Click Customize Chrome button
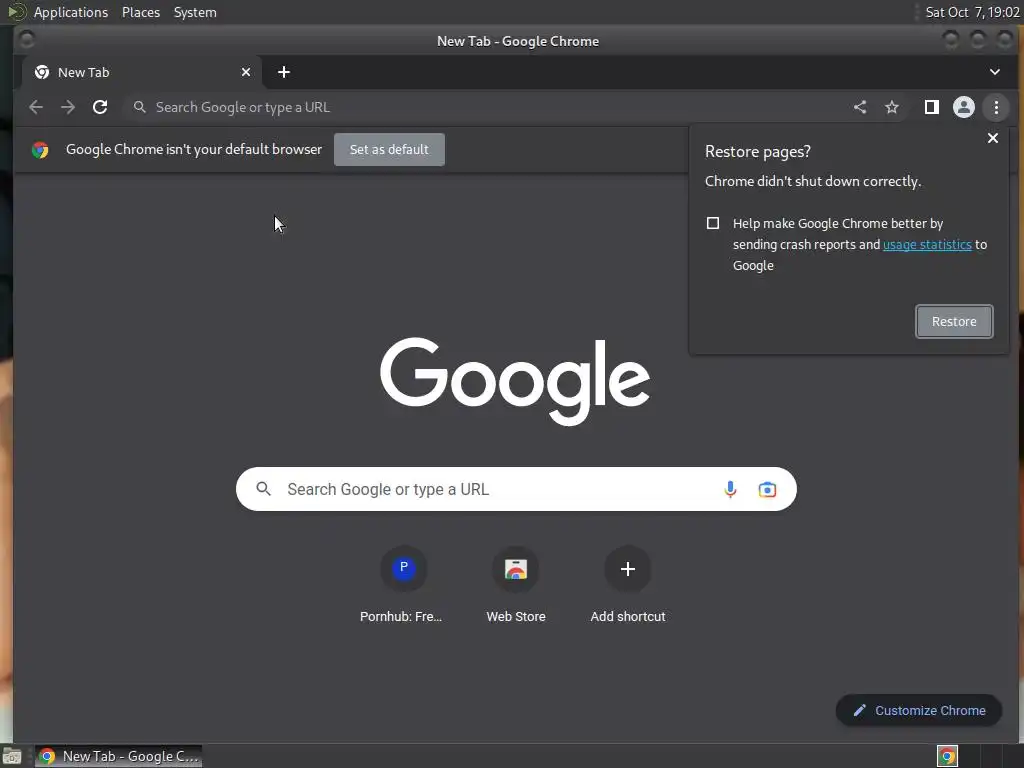This screenshot has height=768, width=1024. (919, 711)
